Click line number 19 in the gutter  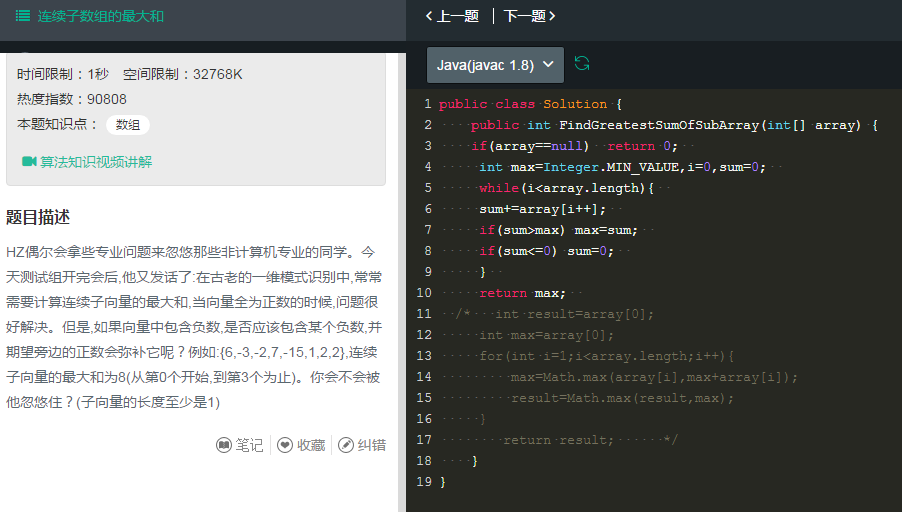tap(424, 482)
